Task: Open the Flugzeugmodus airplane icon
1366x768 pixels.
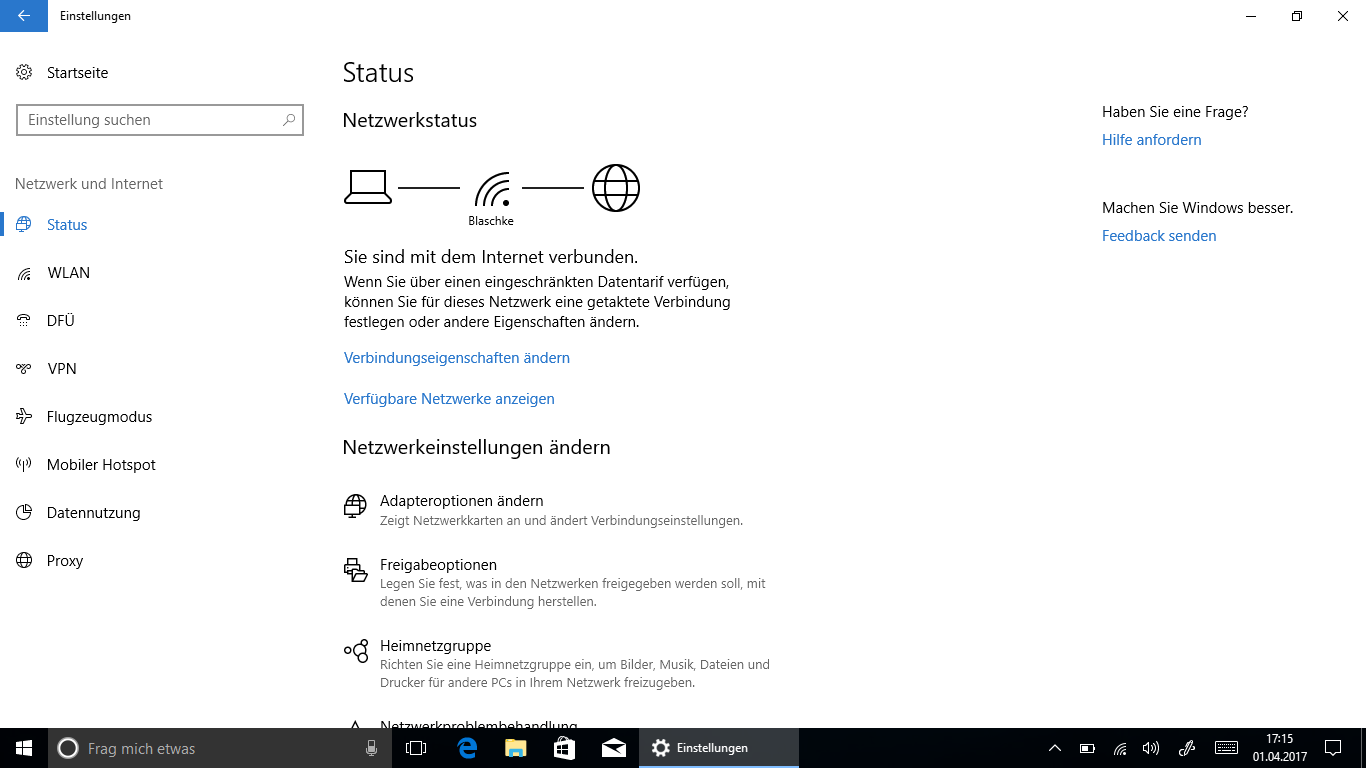Action: click(x=25, y=417)
